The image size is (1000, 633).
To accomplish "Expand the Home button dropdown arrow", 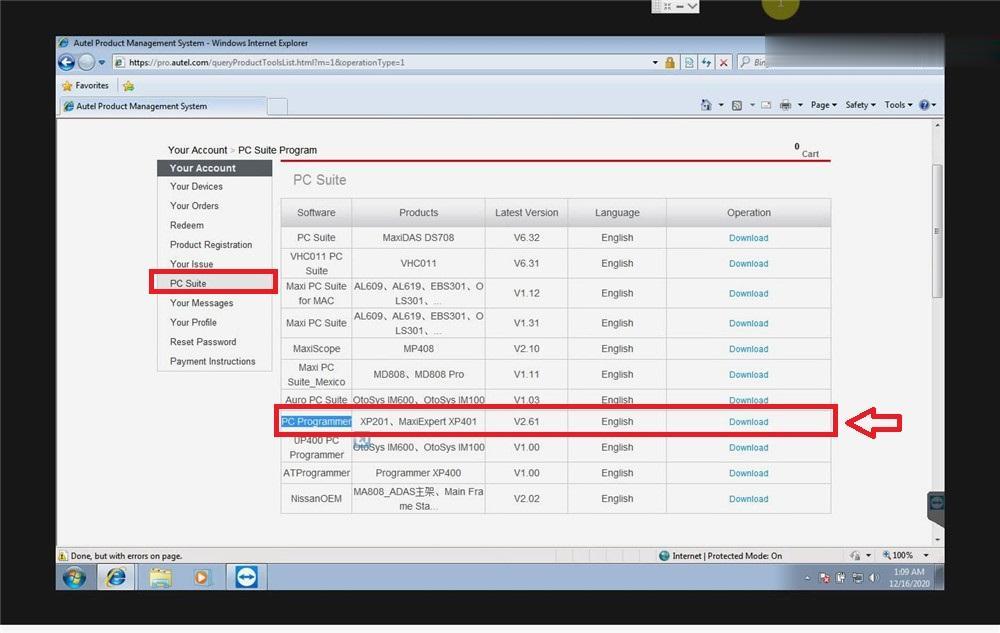I will (721, 105).
